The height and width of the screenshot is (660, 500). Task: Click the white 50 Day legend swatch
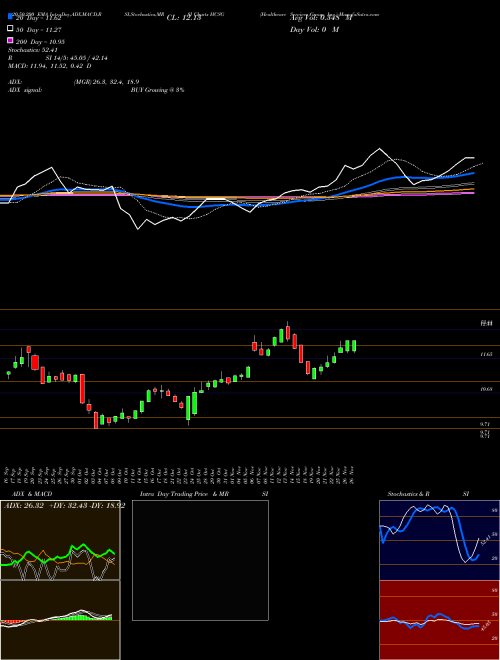pos(10,29)
